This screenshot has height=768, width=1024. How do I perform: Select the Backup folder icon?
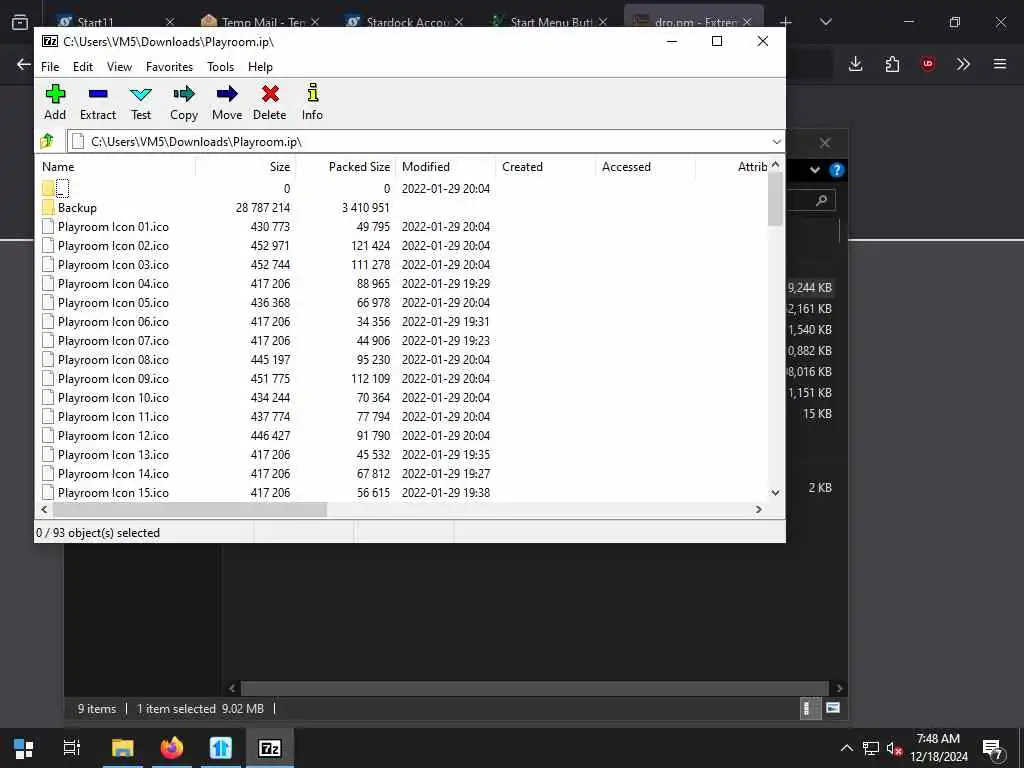pos(48,208)
